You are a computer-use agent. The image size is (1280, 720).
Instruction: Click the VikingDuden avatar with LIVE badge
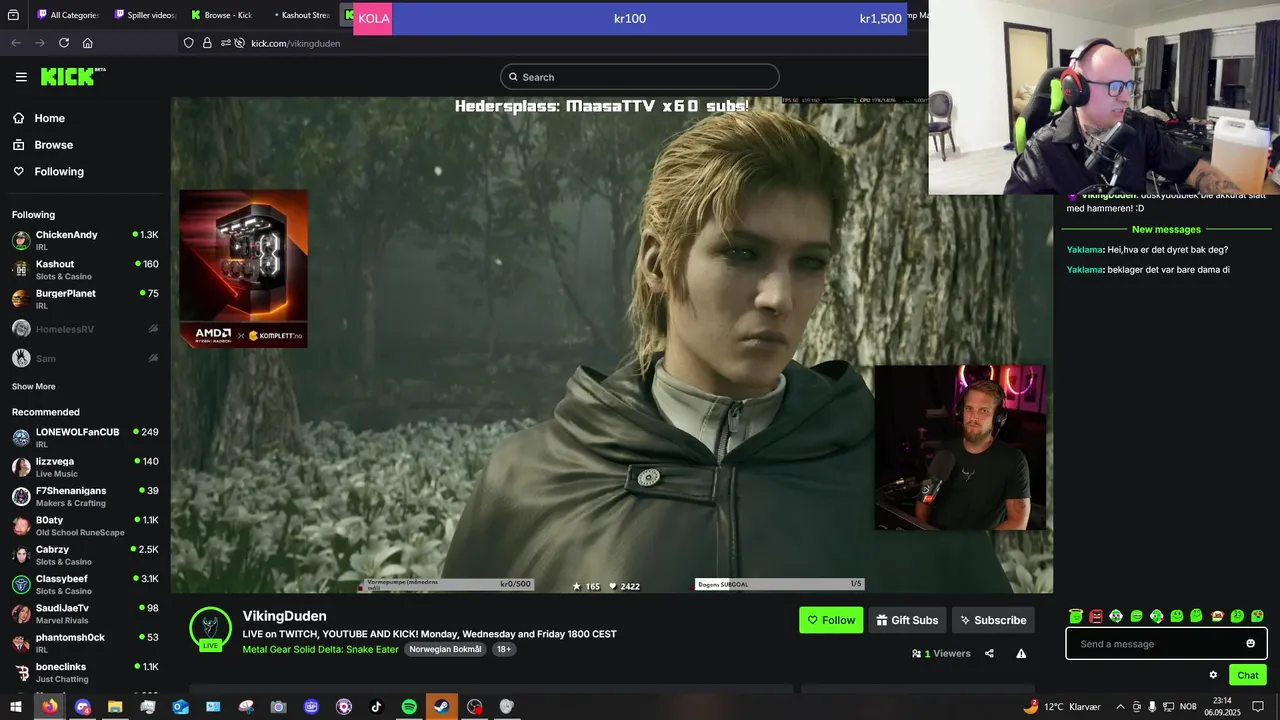210,629
